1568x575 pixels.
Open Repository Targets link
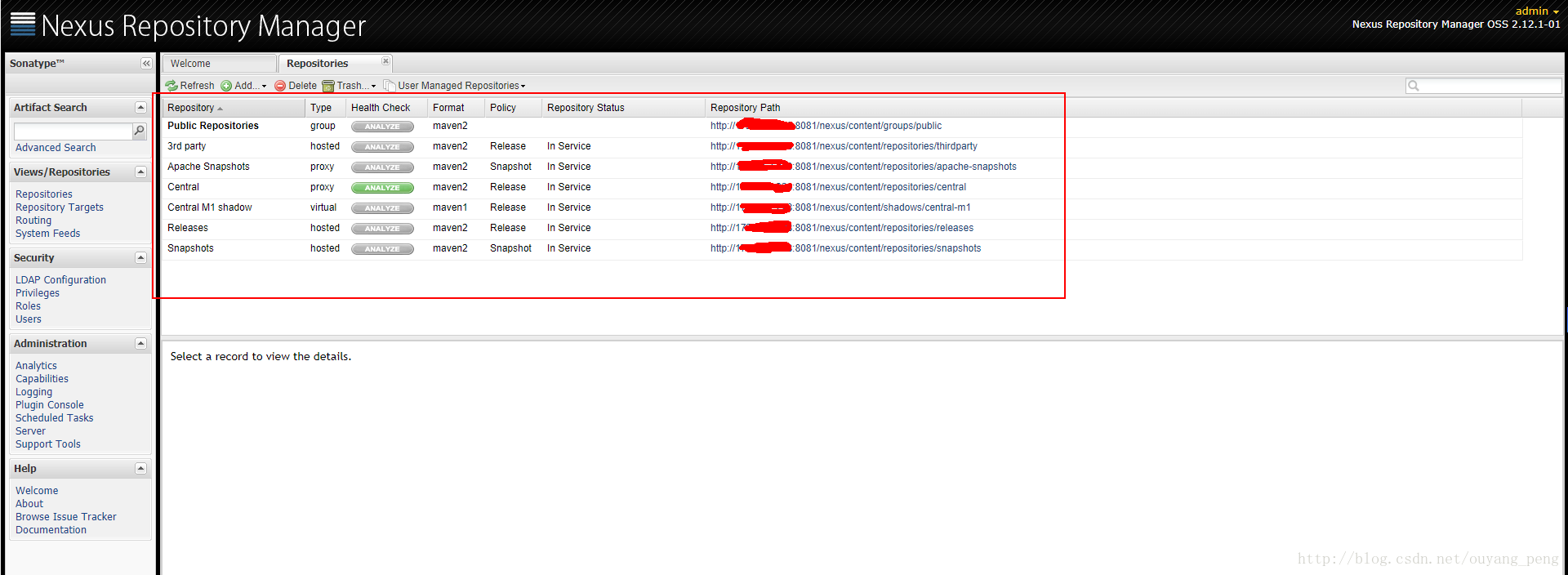(x=60, y=207)
